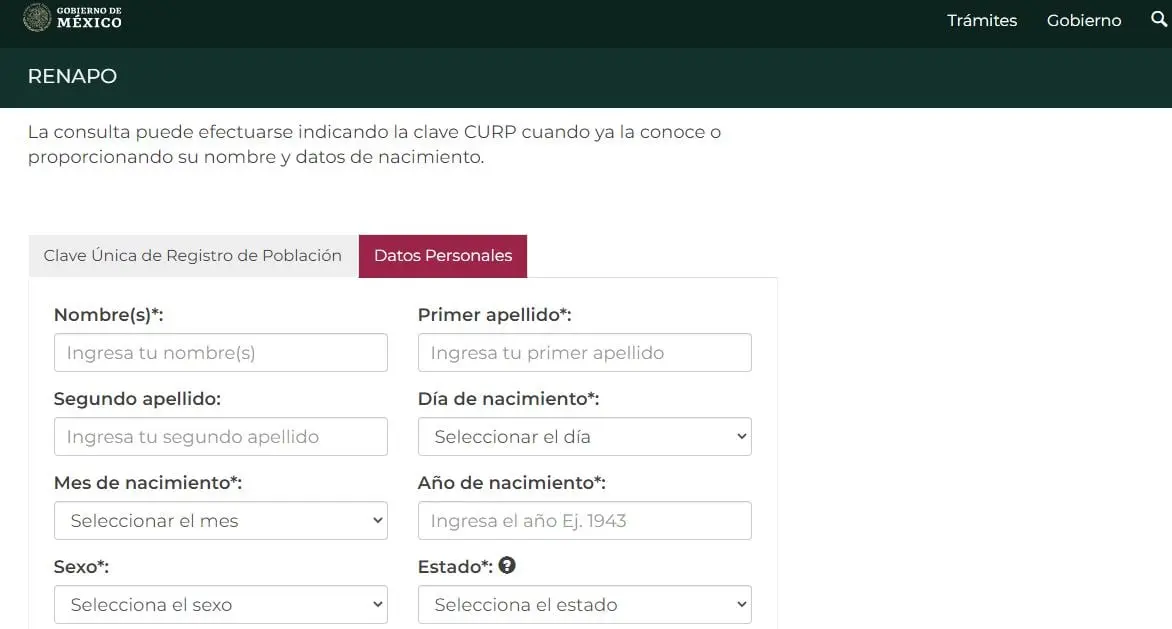
Task: Click the 'Día de nacimiento*:' label
Action: (x=508, y=399)
